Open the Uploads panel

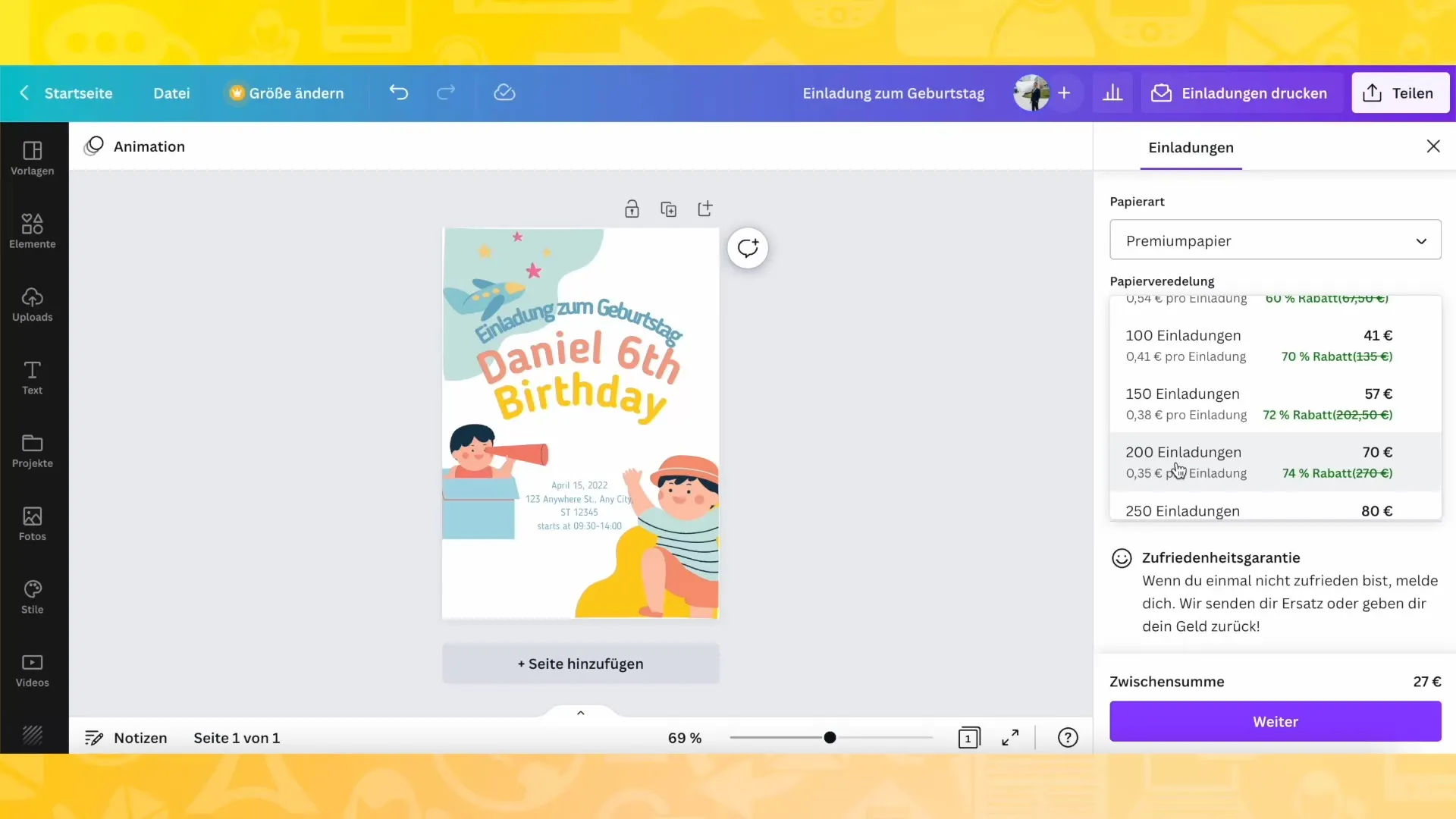[33, 305]
